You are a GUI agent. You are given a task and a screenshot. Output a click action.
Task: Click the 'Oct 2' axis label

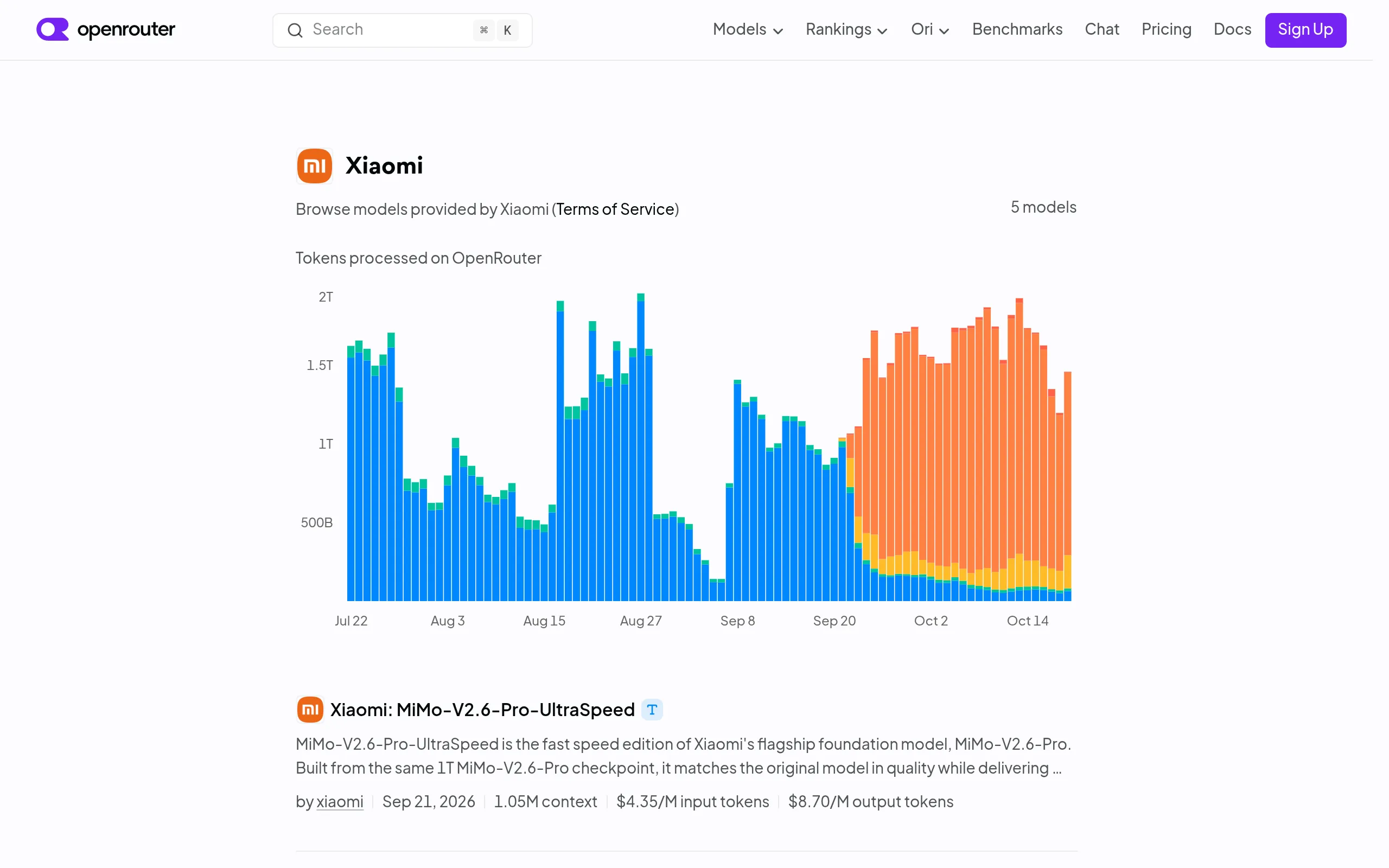click(931, 621)
